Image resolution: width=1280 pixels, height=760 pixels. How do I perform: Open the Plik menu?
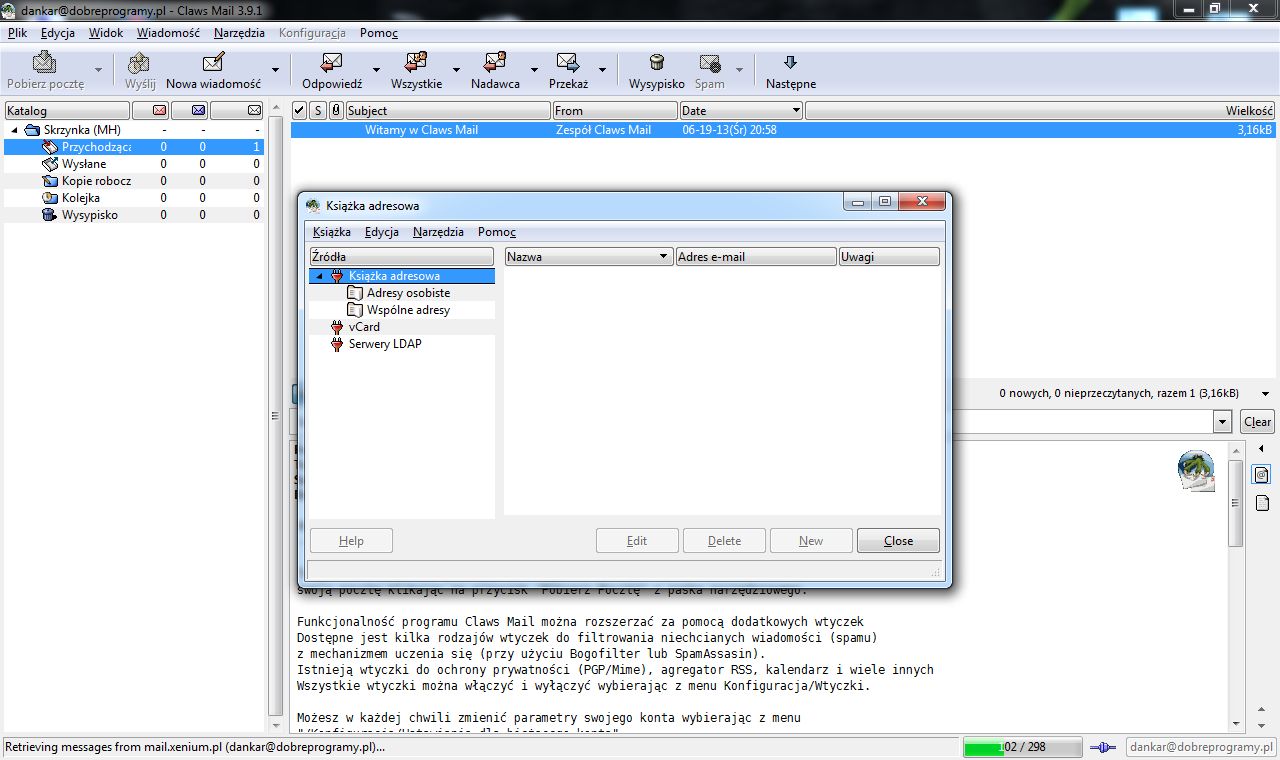pos(17,33)
